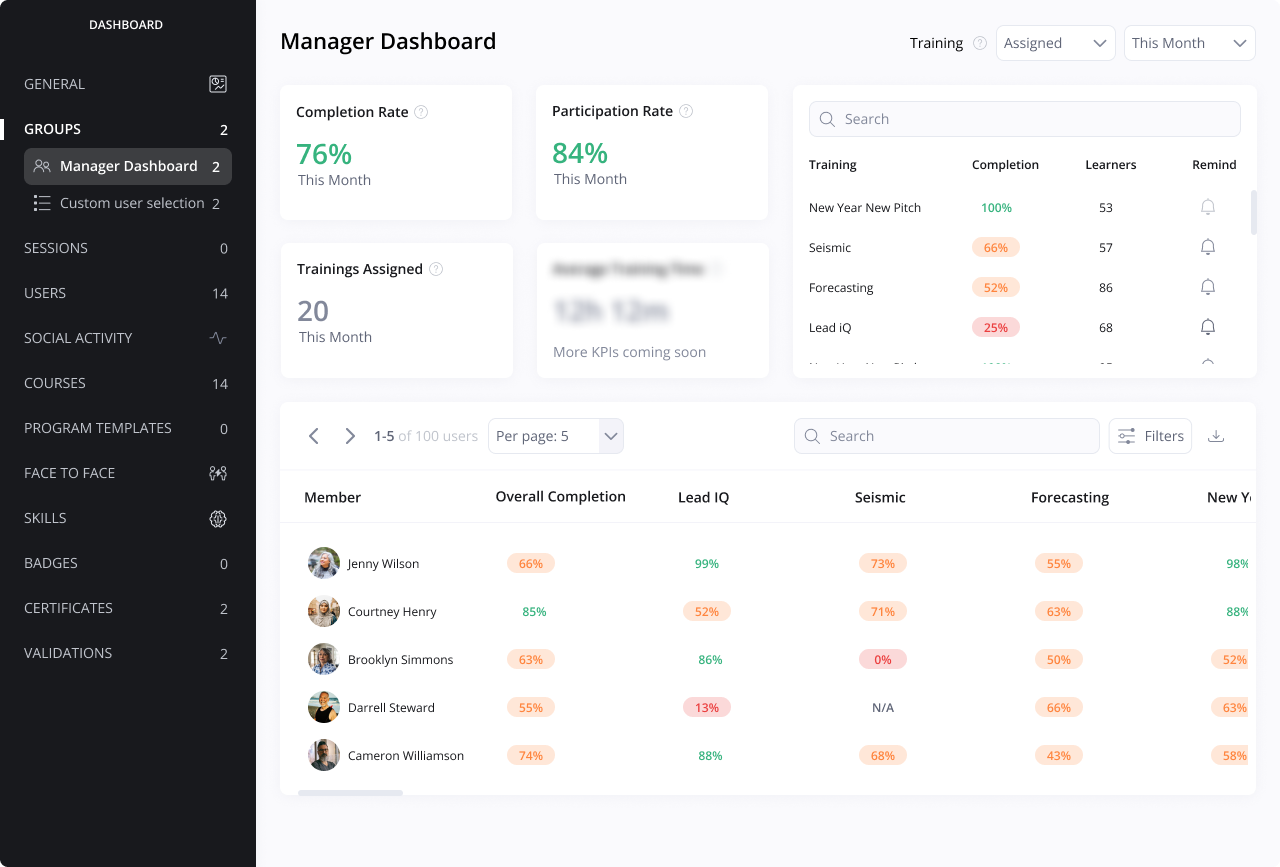
Task: Click the Forecasting column header in users table
Action: tap(1070, 497)
